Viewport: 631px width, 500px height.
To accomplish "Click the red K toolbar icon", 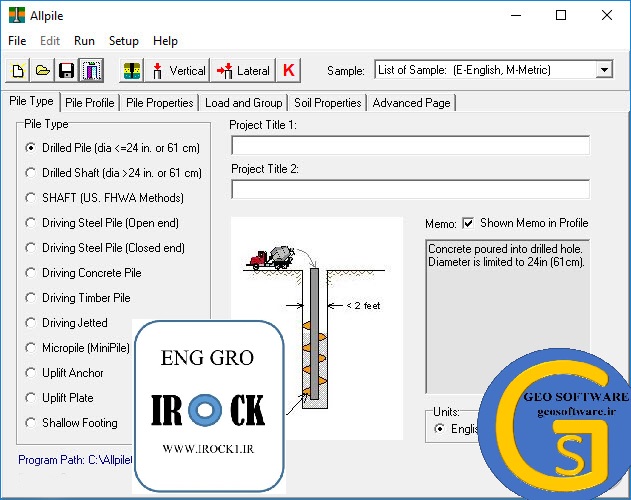I will (289, 70).
